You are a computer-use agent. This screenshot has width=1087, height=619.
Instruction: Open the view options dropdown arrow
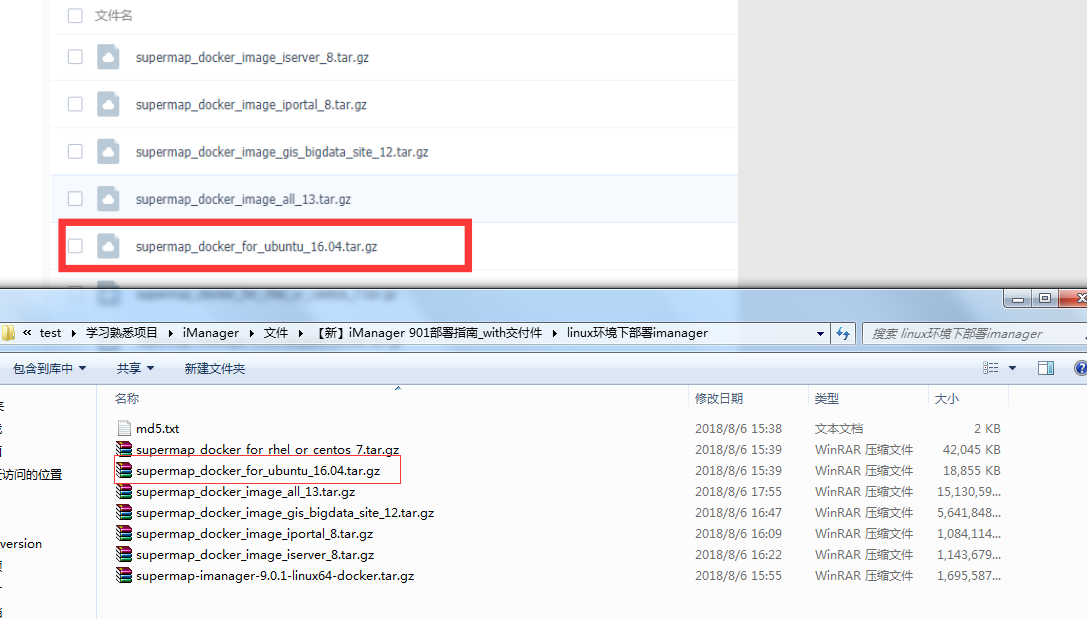point(1012,368)
